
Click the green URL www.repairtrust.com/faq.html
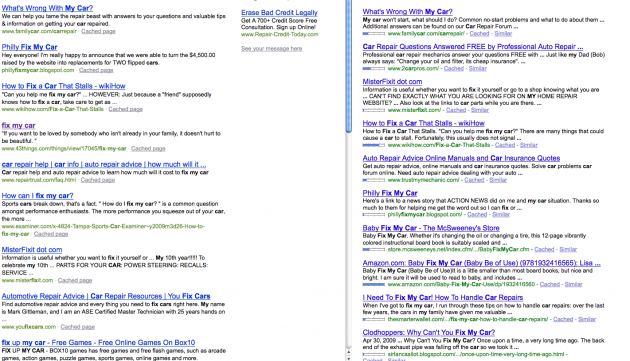[x=39, y=180]
